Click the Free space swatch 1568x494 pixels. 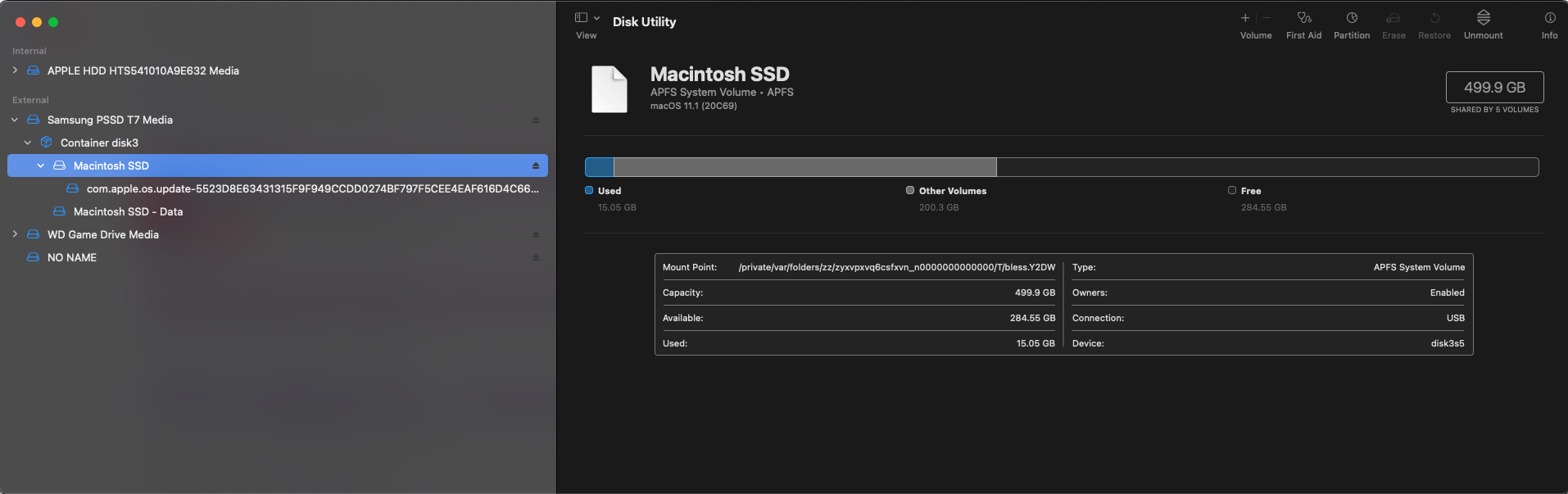[1232, 190]
